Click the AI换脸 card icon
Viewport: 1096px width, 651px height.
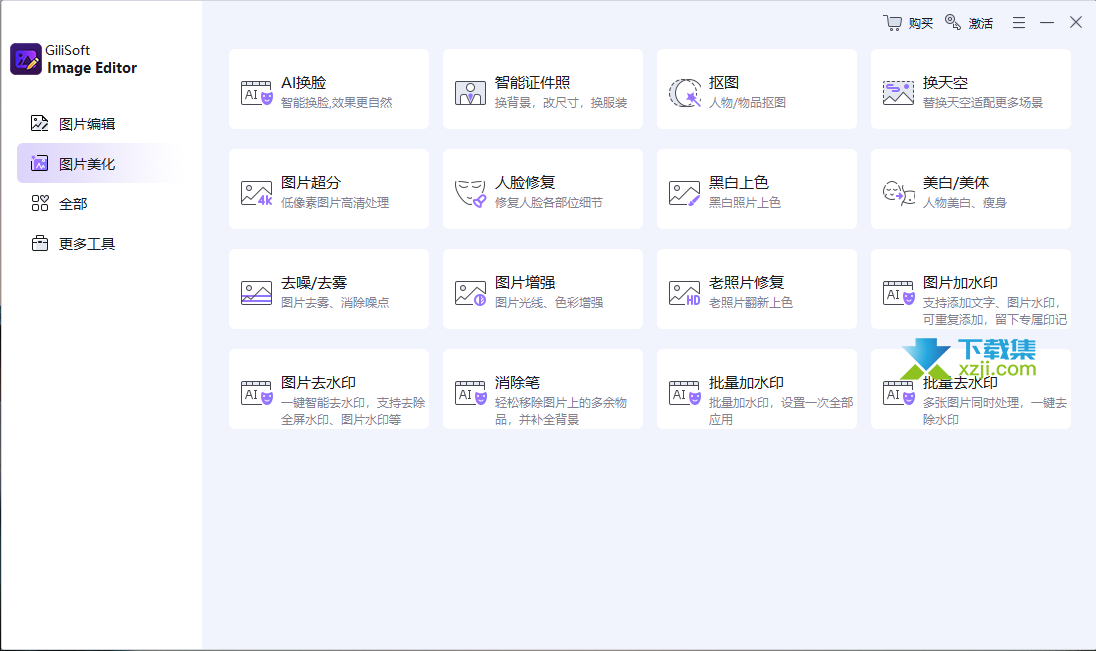click(257, 93)
